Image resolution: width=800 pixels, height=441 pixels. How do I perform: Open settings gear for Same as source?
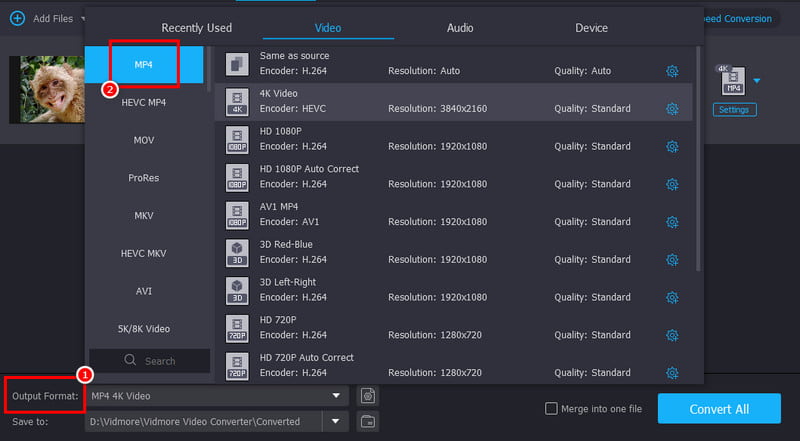[x=672, y=70]
